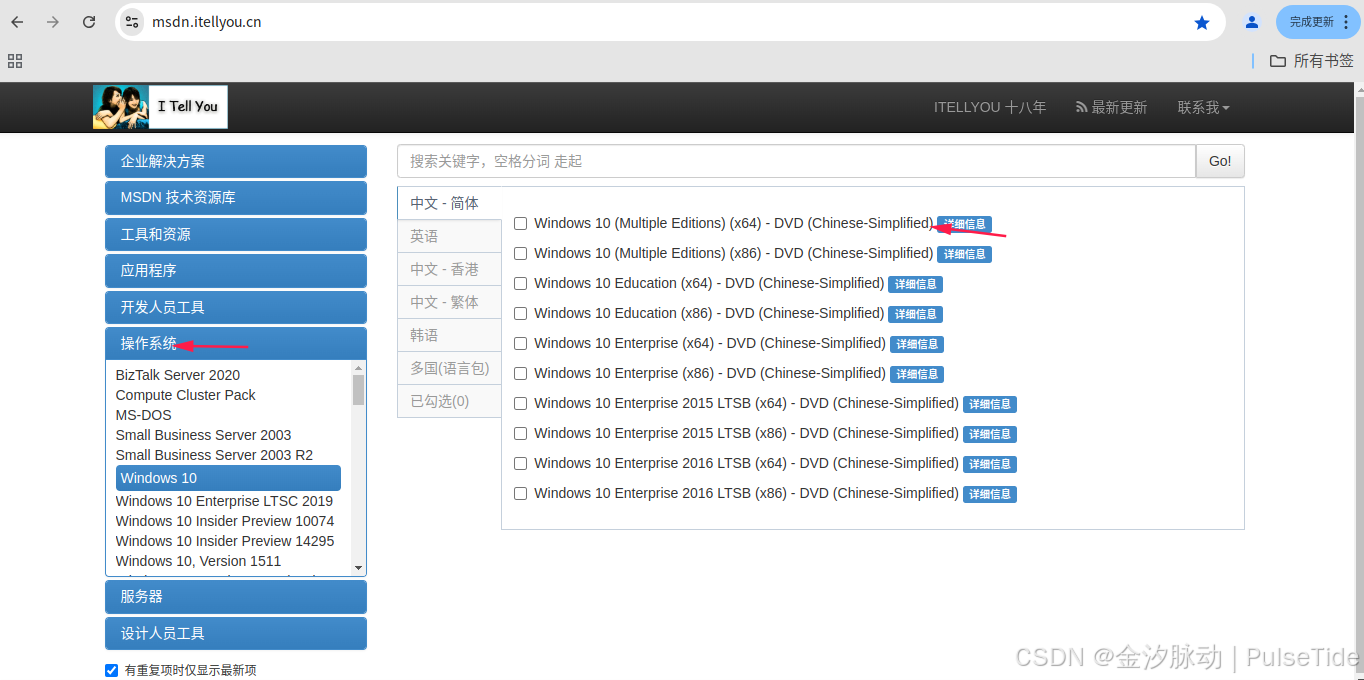The width and height of the screenshot is (1364, 680).
Task: Expand the 设计人员工具 category
Action: click(236, 633)
